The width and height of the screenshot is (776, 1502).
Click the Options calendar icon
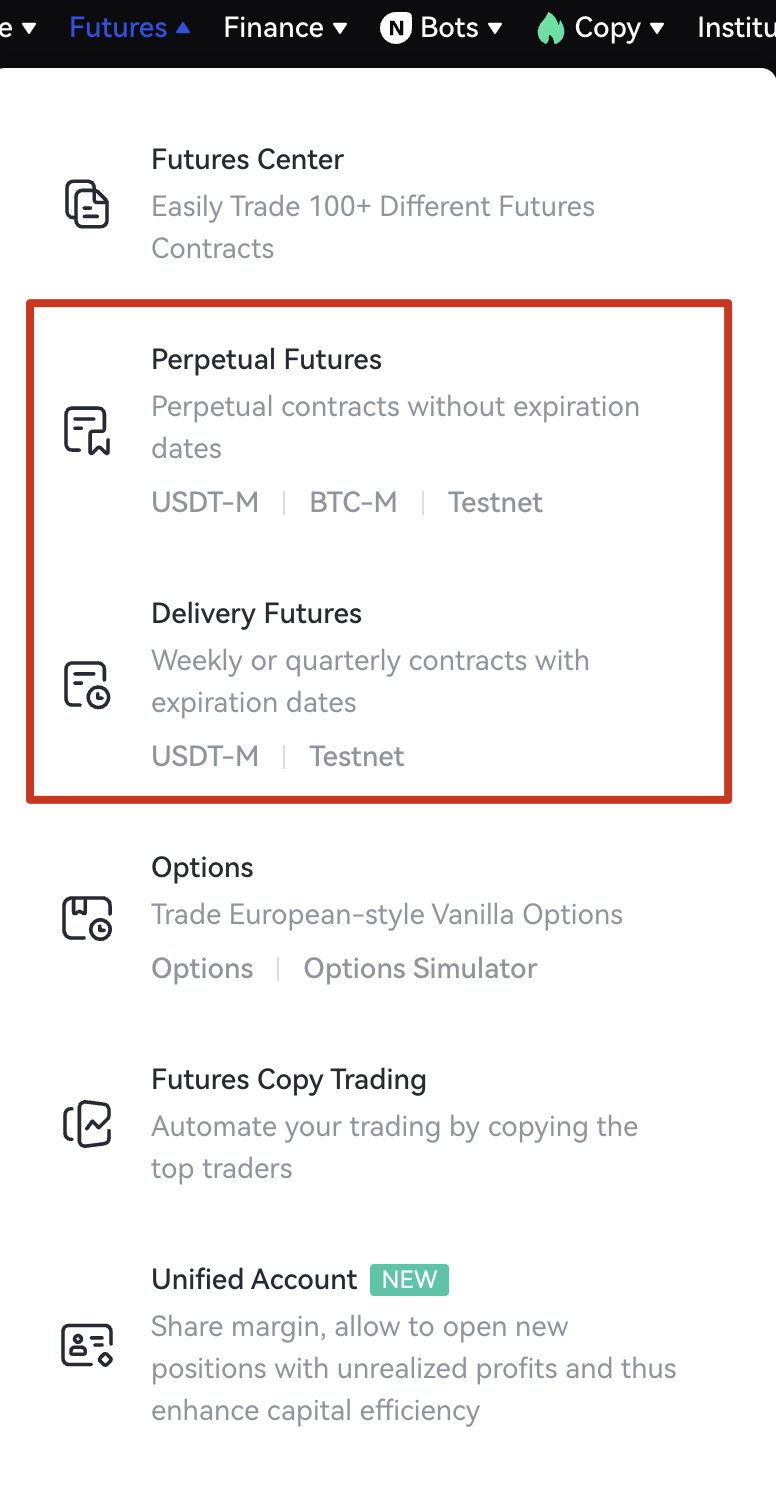[87, 917]
